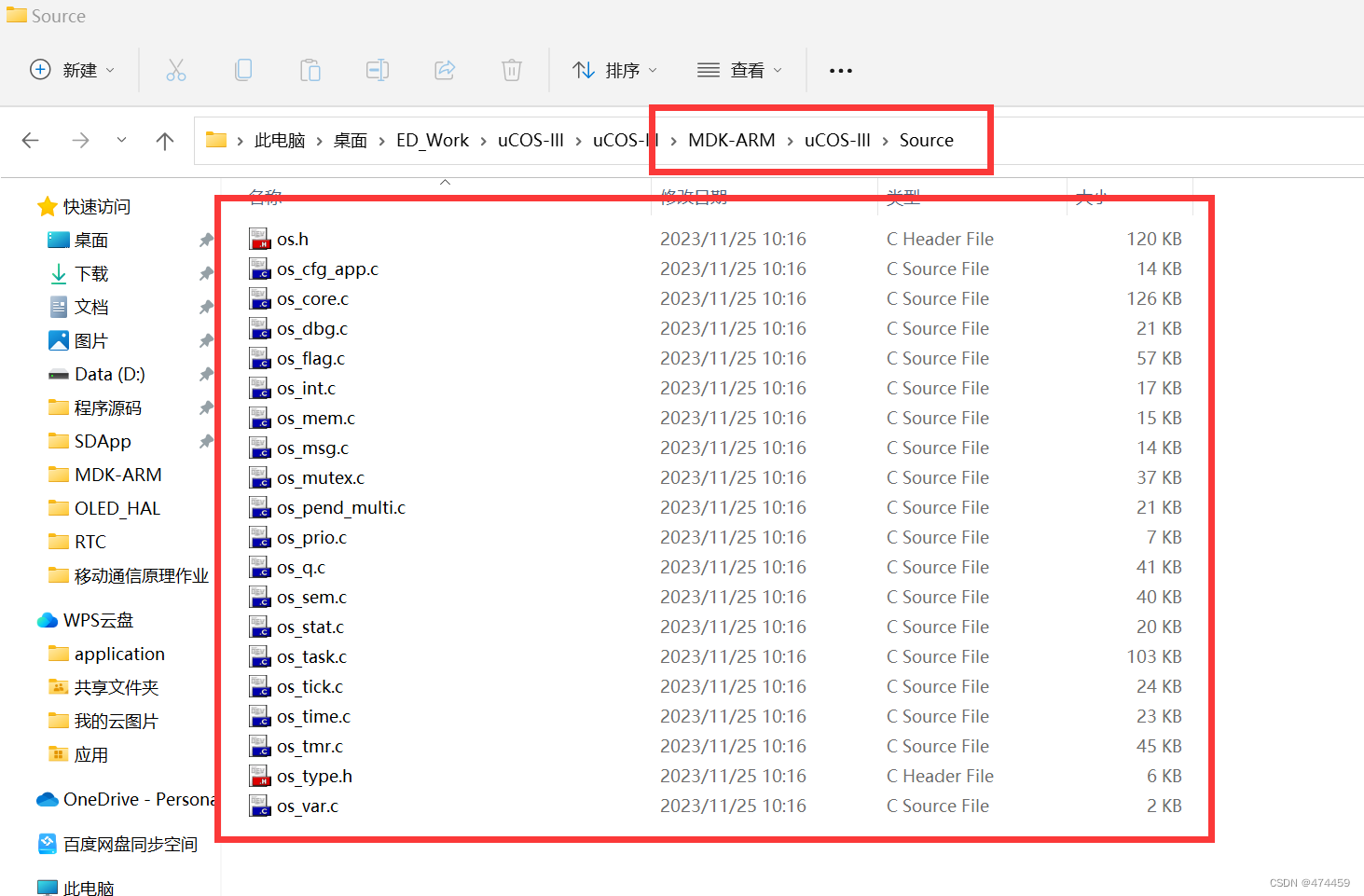Select file os_task.c
The height and width of the screenshot is (896, 1364).
click(x=311, y=657)
